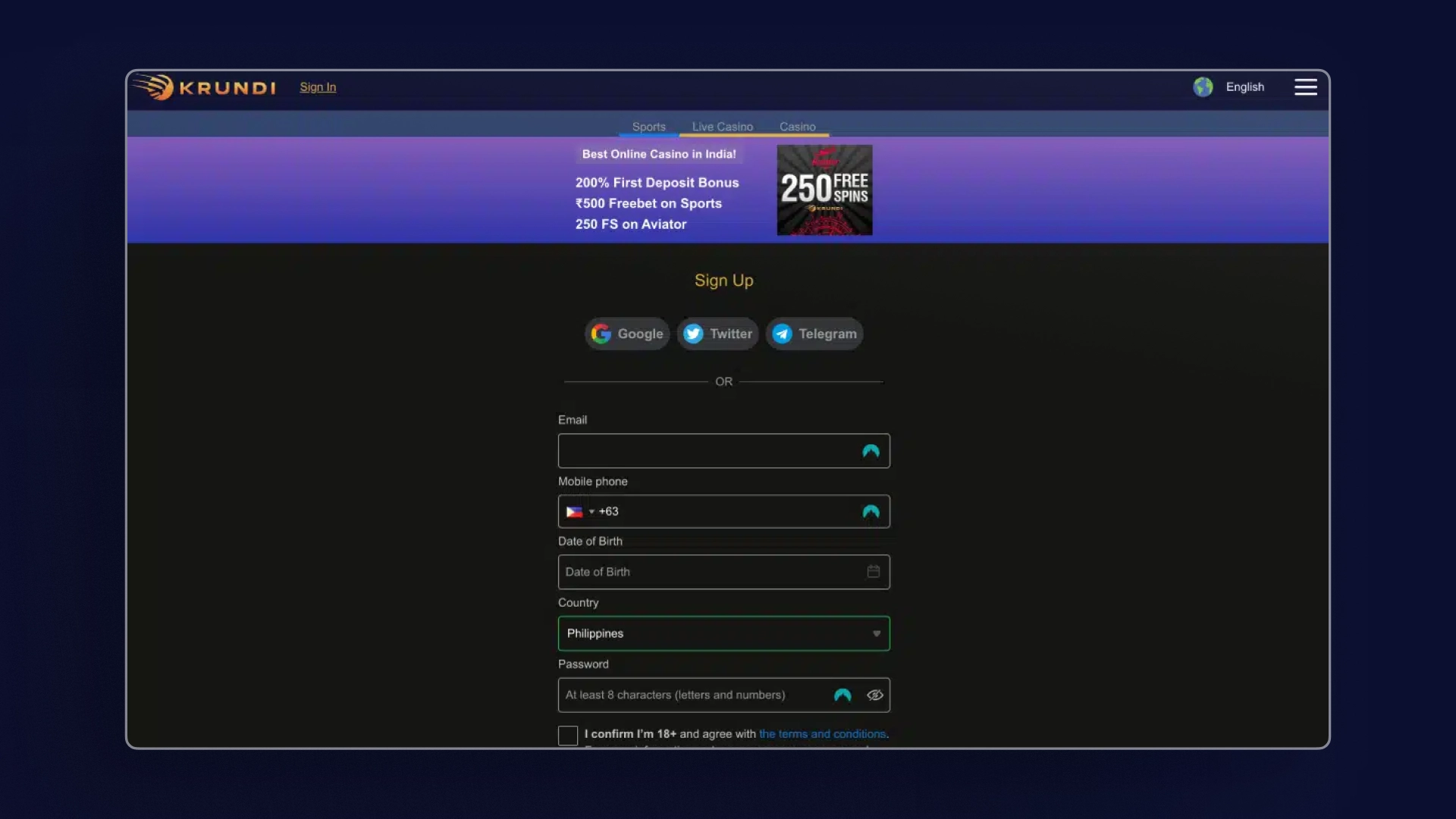The image size is (1456, 819).
Task: Expand the Country dropdown showing Philippines
Action: pos(723,633)
